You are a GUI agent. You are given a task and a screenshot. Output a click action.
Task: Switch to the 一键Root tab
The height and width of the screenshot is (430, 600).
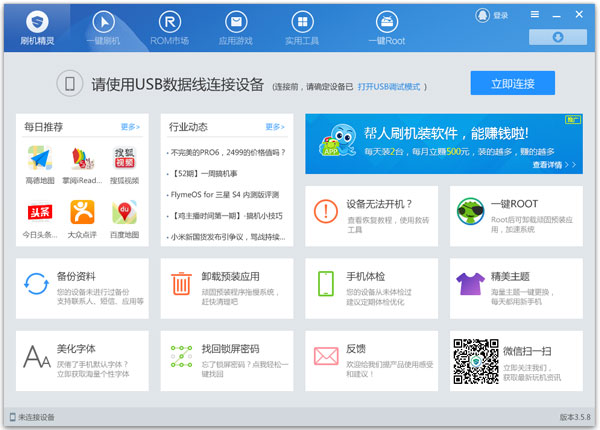pyautogui.click(x=386, y=28)
